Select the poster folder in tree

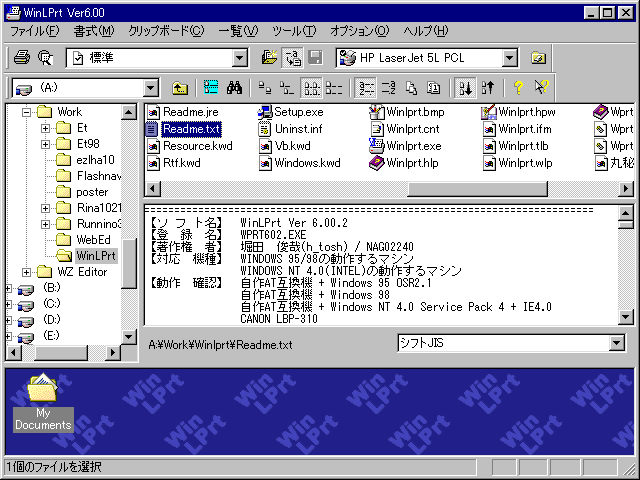click(x=82, y=192)
